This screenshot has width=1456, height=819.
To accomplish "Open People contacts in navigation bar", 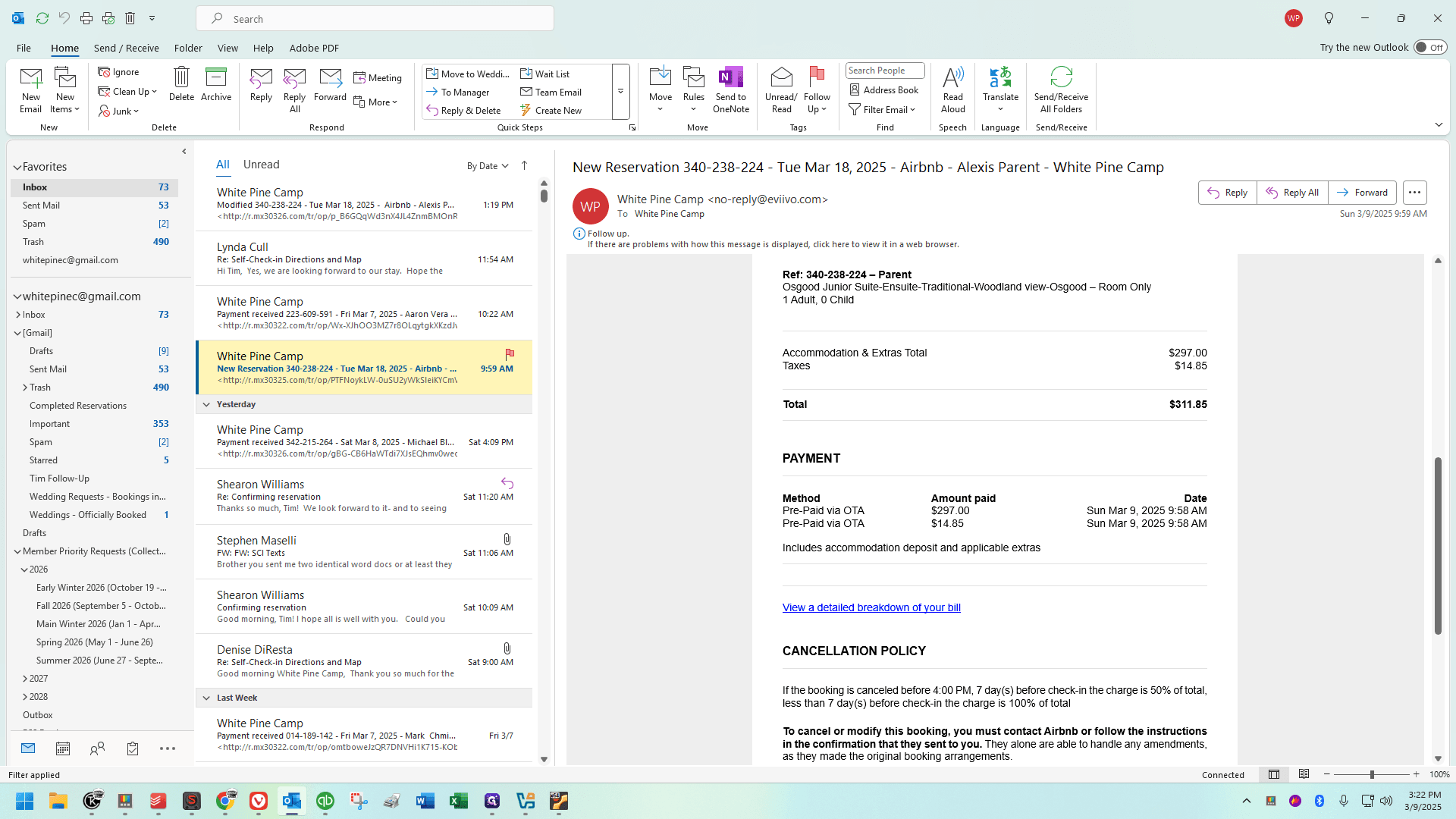I will 97,748.
